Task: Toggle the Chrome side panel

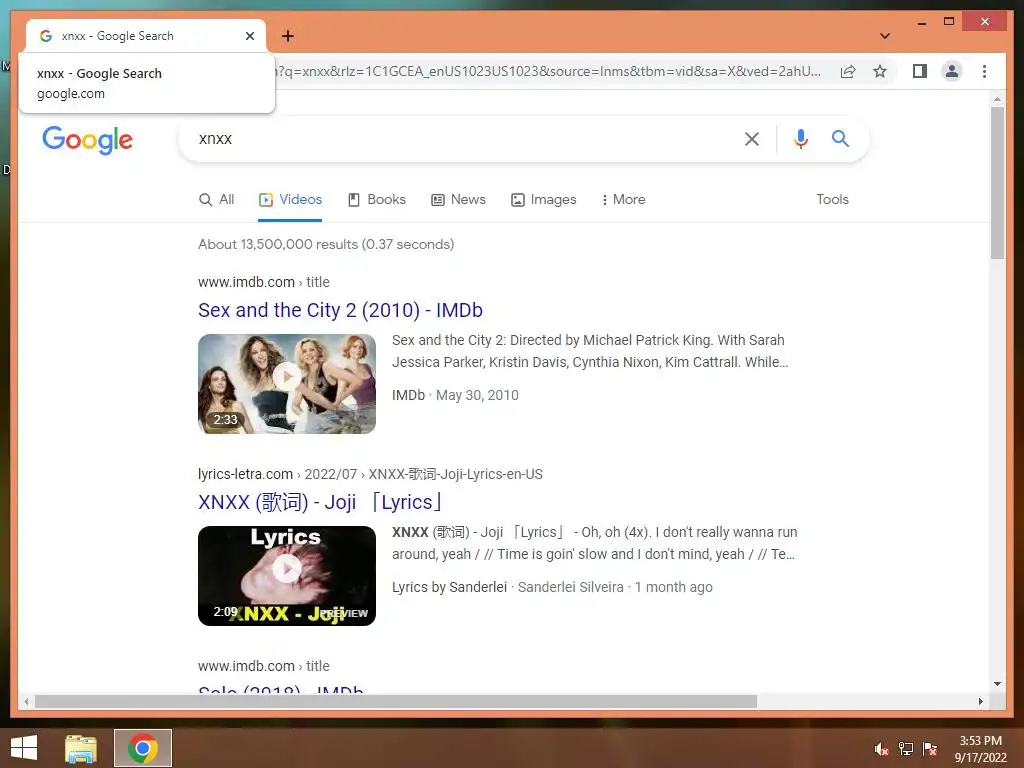Action: (920, 71)
